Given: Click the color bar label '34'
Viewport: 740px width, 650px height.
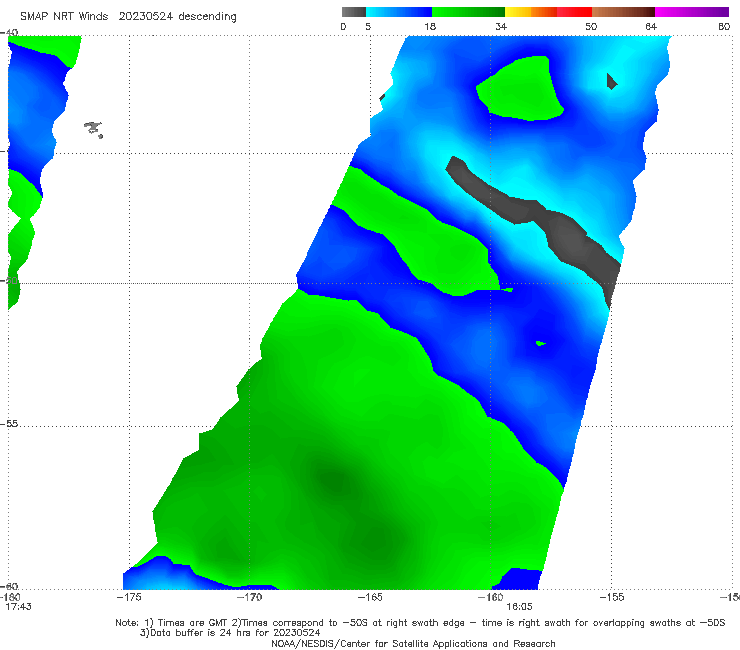Looking at the screenshot, I should (501, 27).
